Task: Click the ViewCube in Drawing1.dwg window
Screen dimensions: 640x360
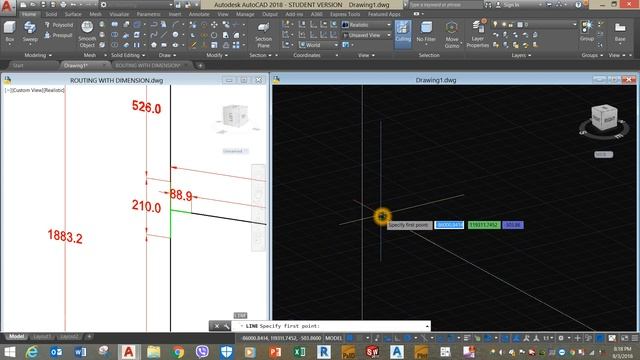Action: click(604, 118)
